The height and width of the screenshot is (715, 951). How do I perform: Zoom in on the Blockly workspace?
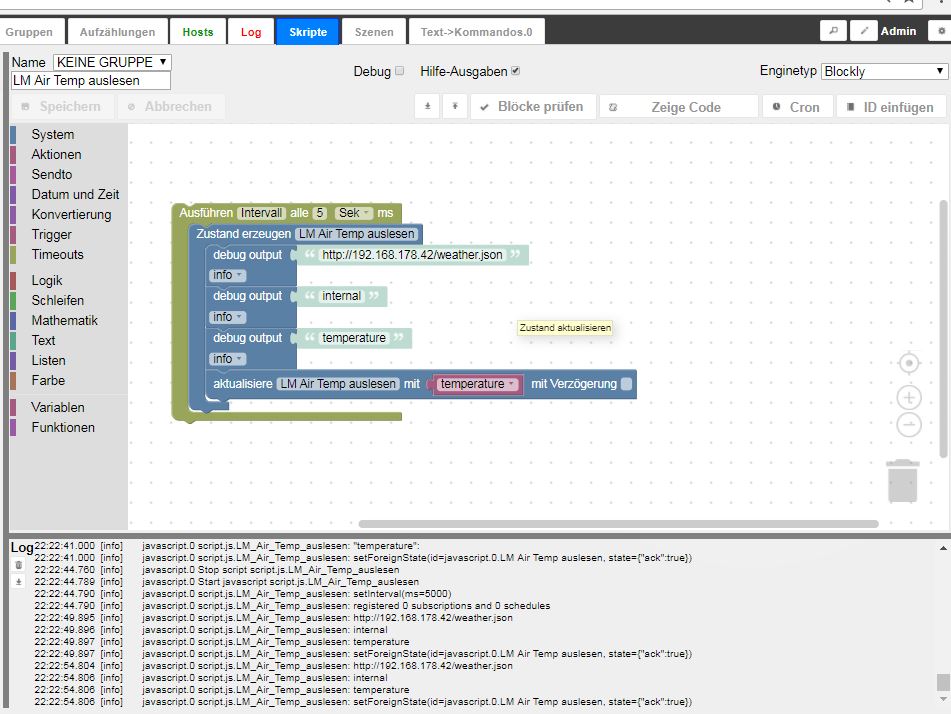(x=909, y=398)
